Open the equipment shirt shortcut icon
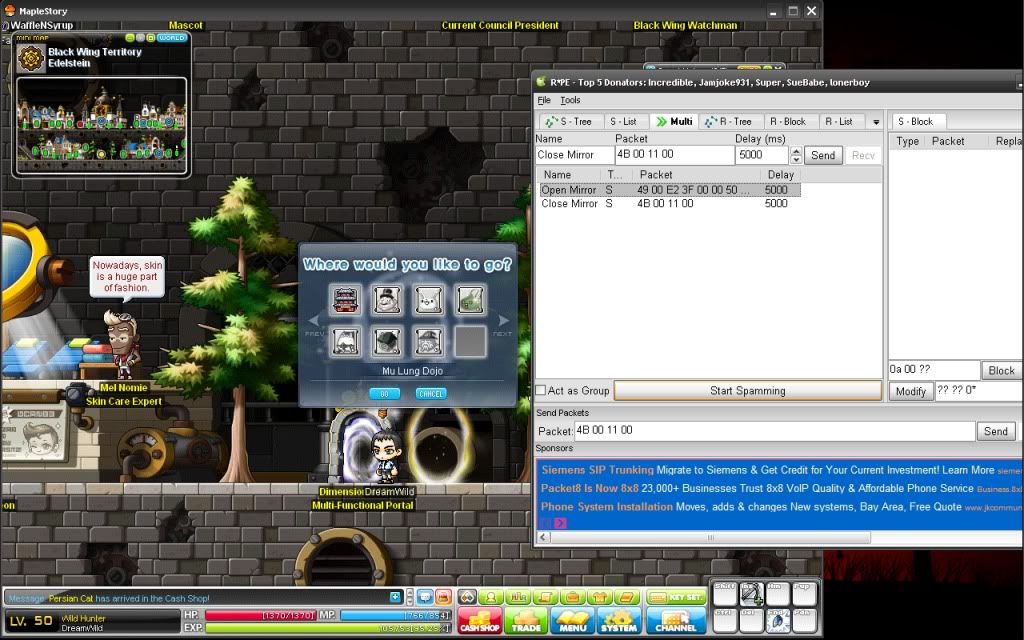The width and height of the screenshot is (1024, 640). click(x=600, y=597)
